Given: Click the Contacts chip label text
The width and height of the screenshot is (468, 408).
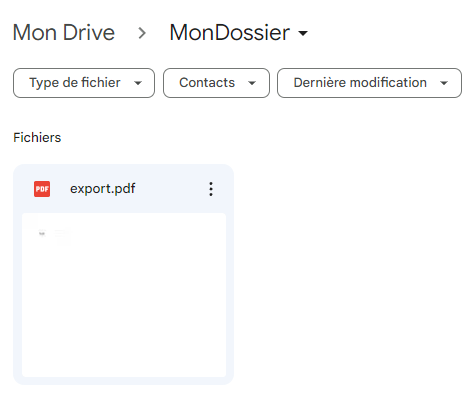Looking at the screenshot, I should [x=207, y=83].
